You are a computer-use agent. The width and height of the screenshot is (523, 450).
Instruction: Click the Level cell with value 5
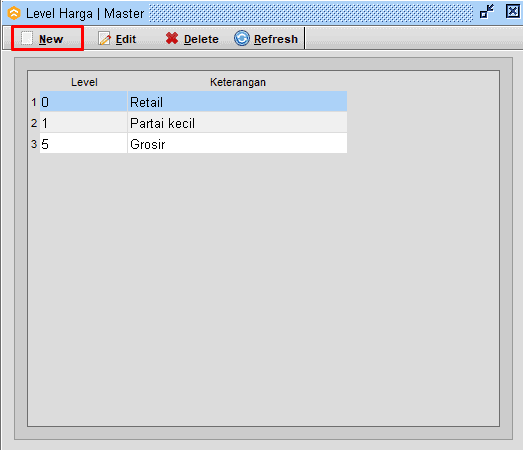pyautogui.click(x=83, y=144)
